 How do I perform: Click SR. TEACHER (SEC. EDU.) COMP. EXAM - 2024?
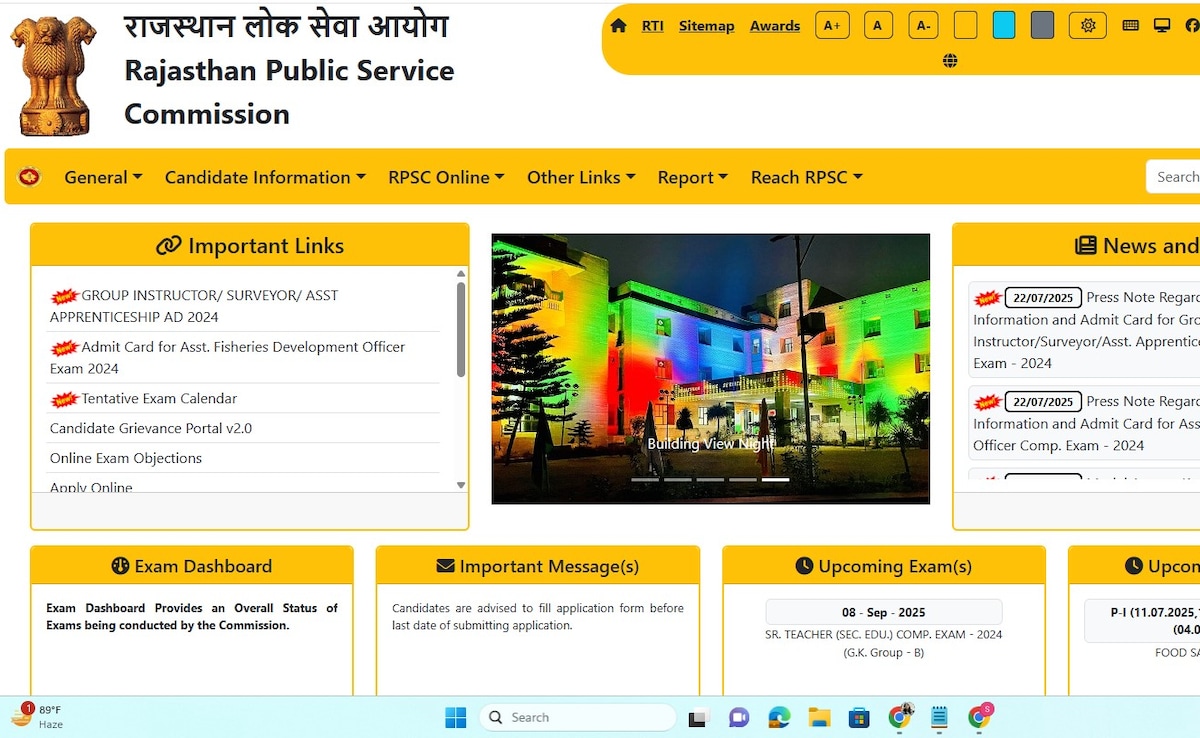(x=884, y=634)
